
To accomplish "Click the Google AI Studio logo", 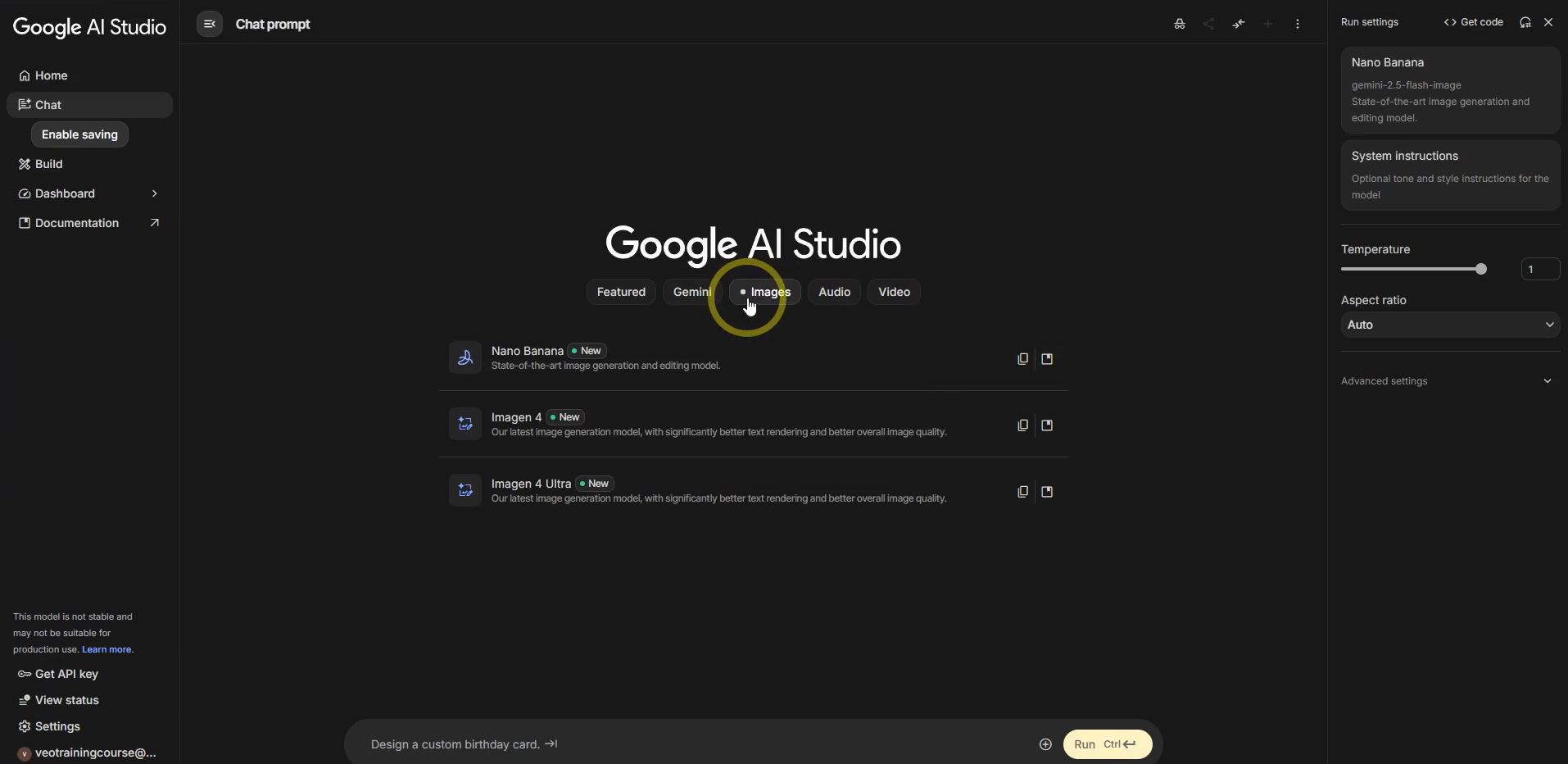I will [x=90, y=27].
